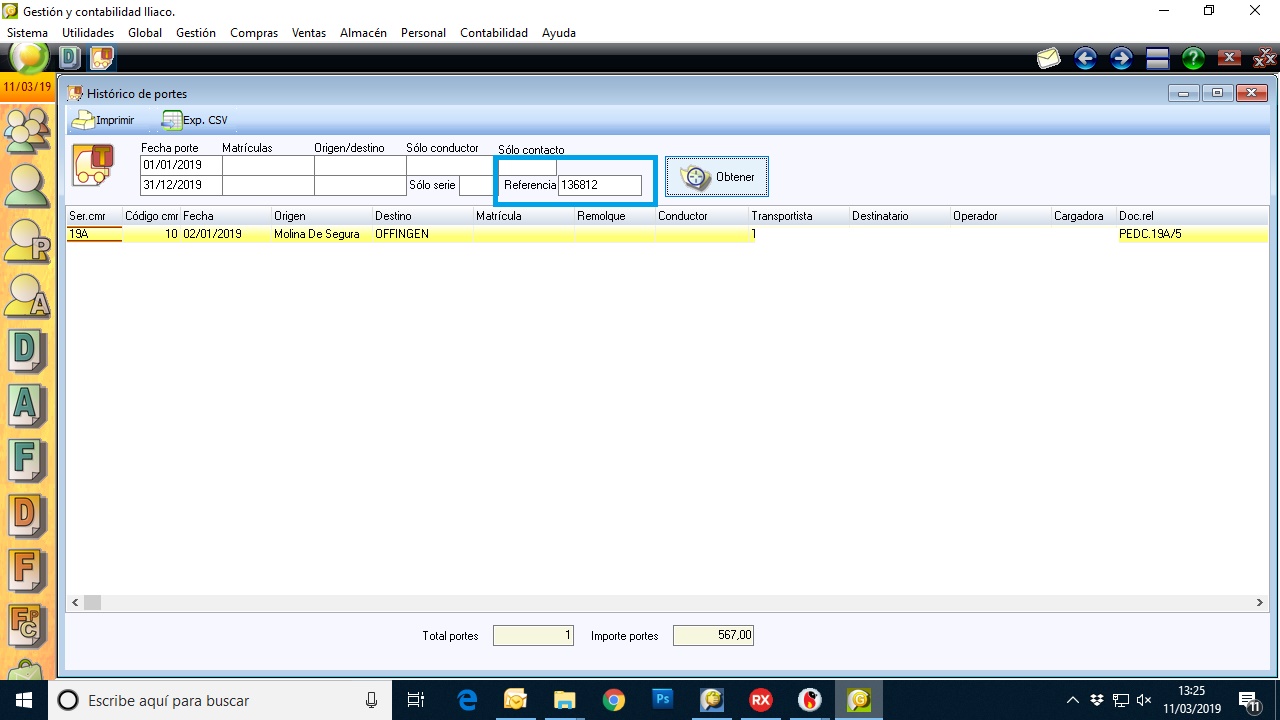
Task: Go back with the blue left arrow
Action: [x=1085, y=59]
